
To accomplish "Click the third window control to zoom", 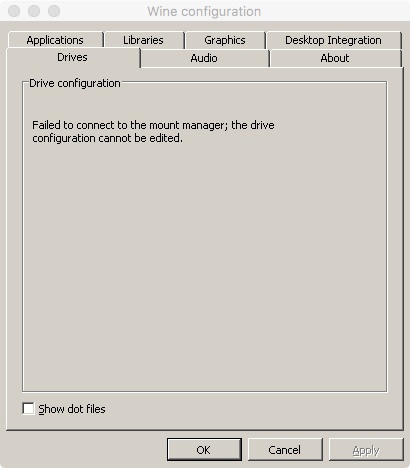I will coord(54,11).
